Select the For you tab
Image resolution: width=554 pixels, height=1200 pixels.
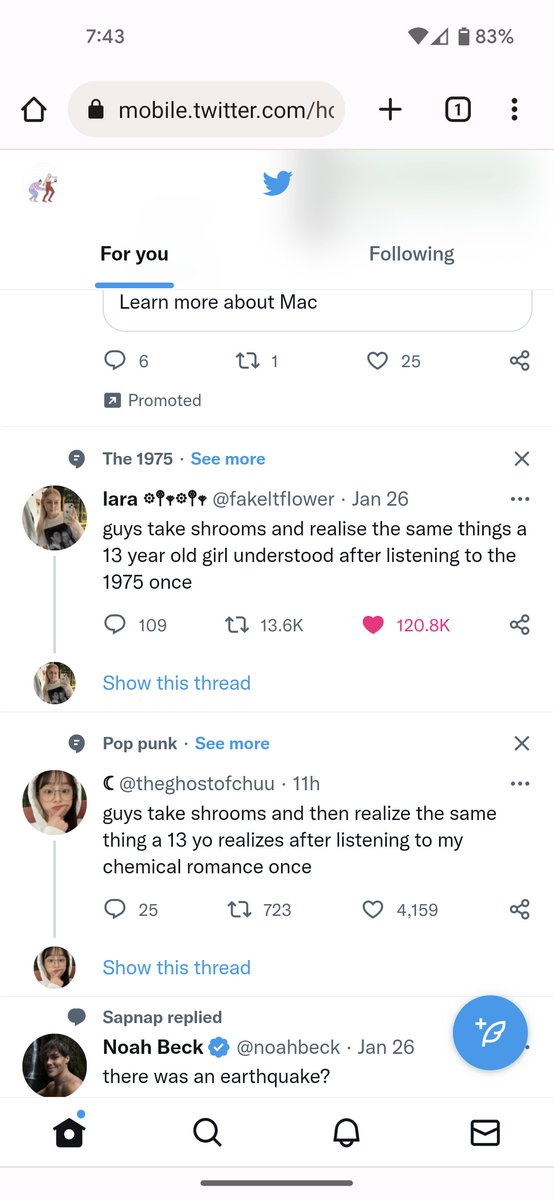point(134,254)
